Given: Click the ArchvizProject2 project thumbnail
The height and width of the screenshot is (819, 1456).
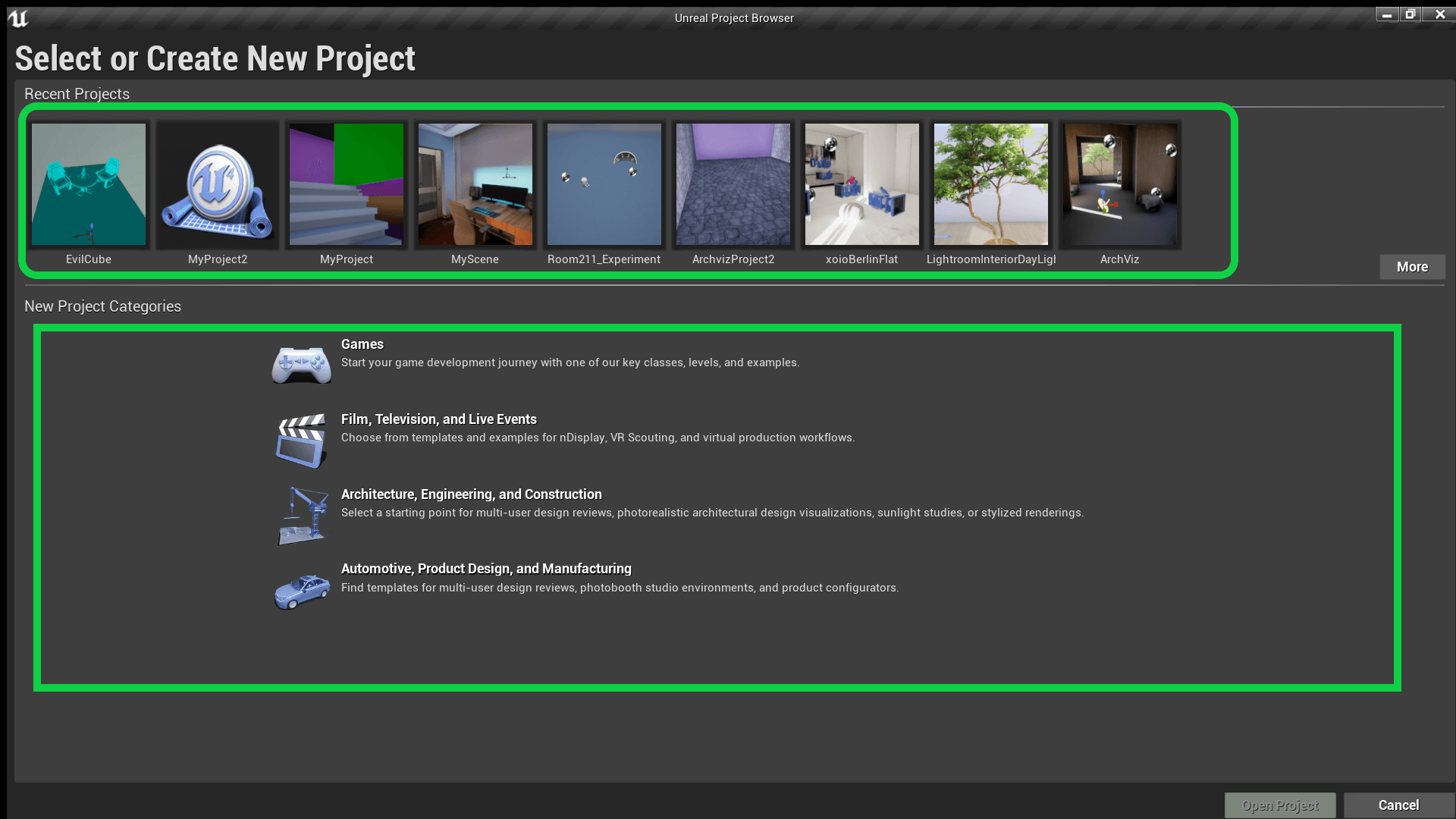Looking at the screenshot, I should (x=733, y=184).
